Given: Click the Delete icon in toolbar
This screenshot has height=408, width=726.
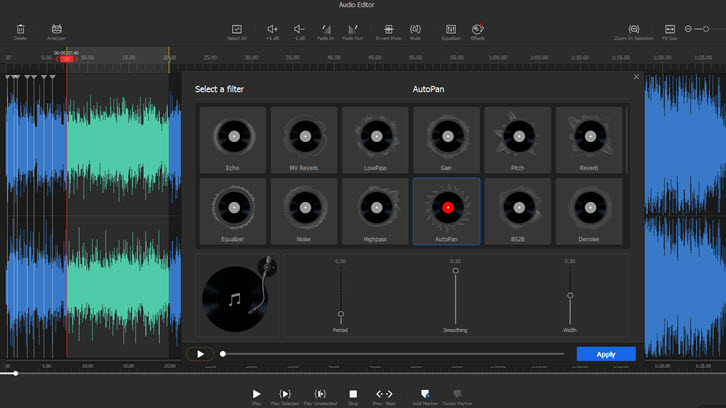Looking at the screenshot, I should point(20,29).
